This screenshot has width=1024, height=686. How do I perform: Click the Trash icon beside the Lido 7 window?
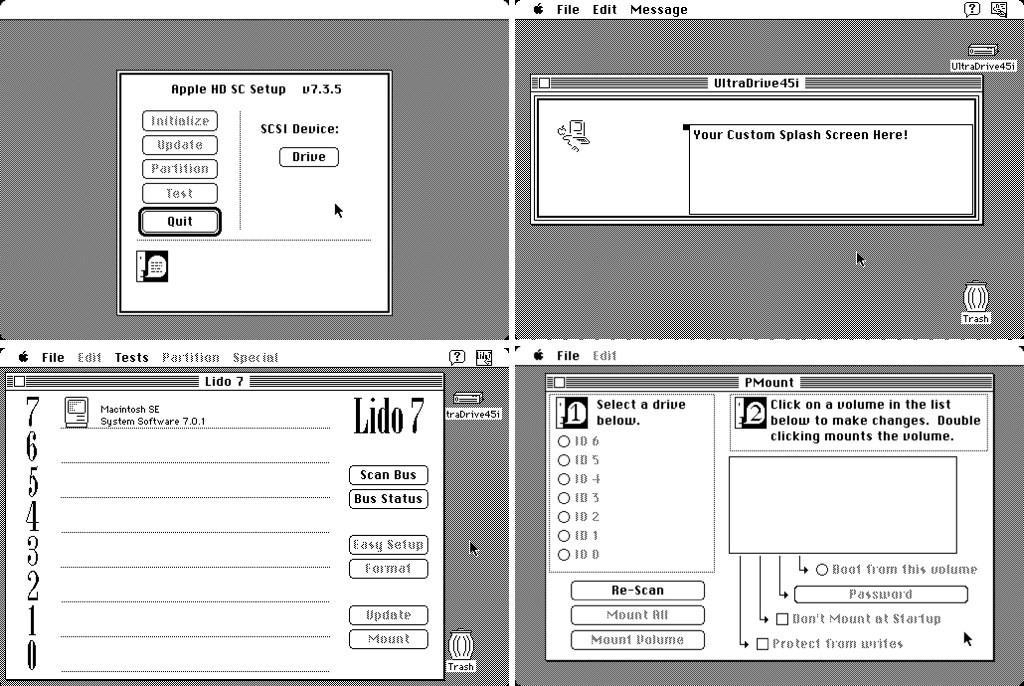(460, 645)
